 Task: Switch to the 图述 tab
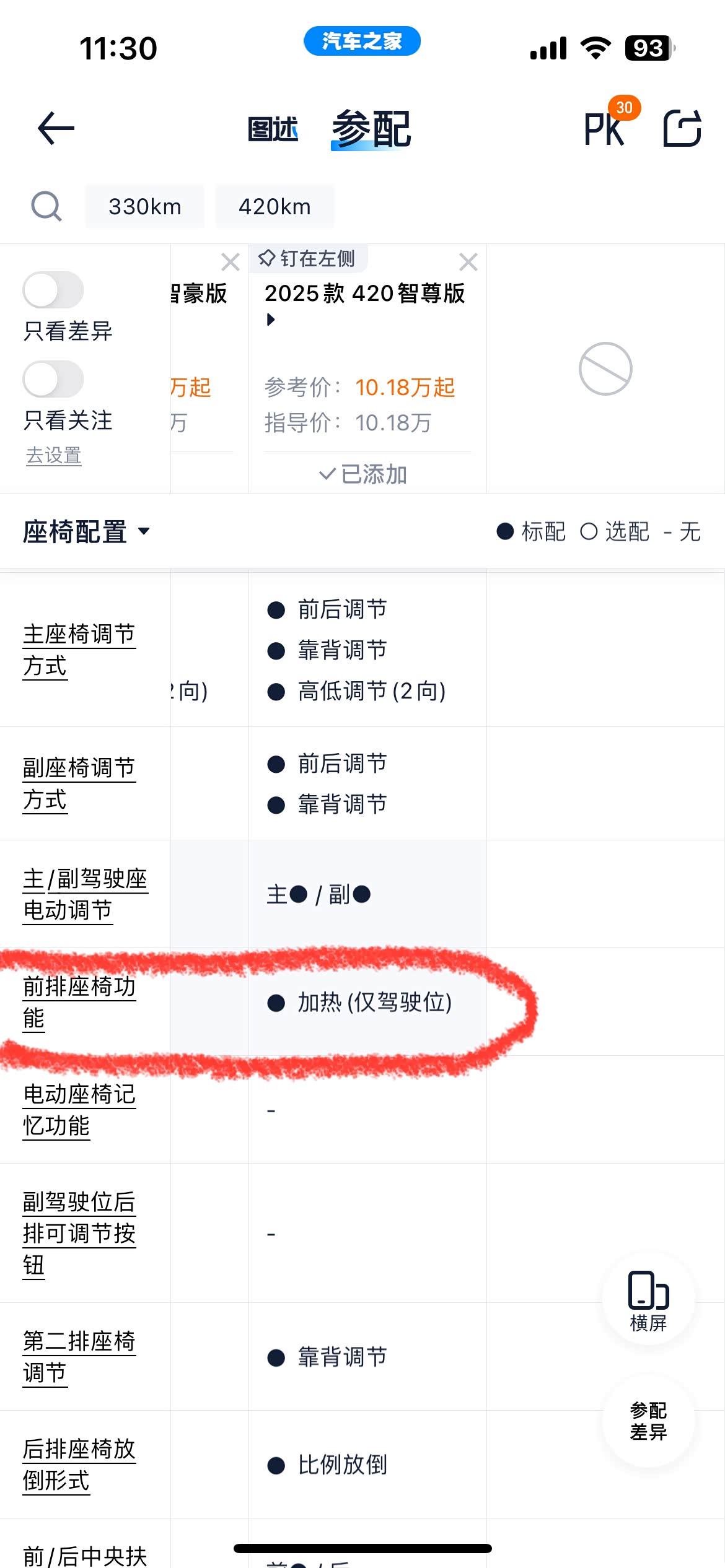click(273, 129)
